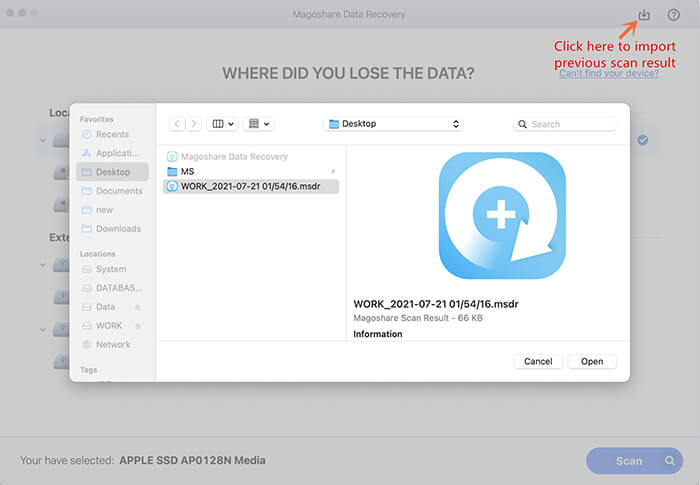Go forward with the right chevron
Image resolution: width=700 pixels, height=485 pixels.
click(193, 124)
